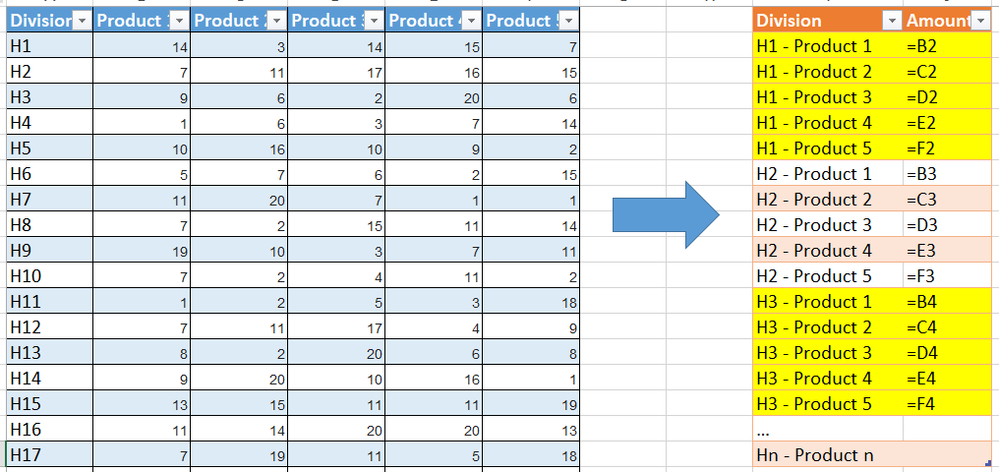Select the cell showing formula =D3
Image resolution: width=999 pixels, height=472 pixels.
click(947, 225)
